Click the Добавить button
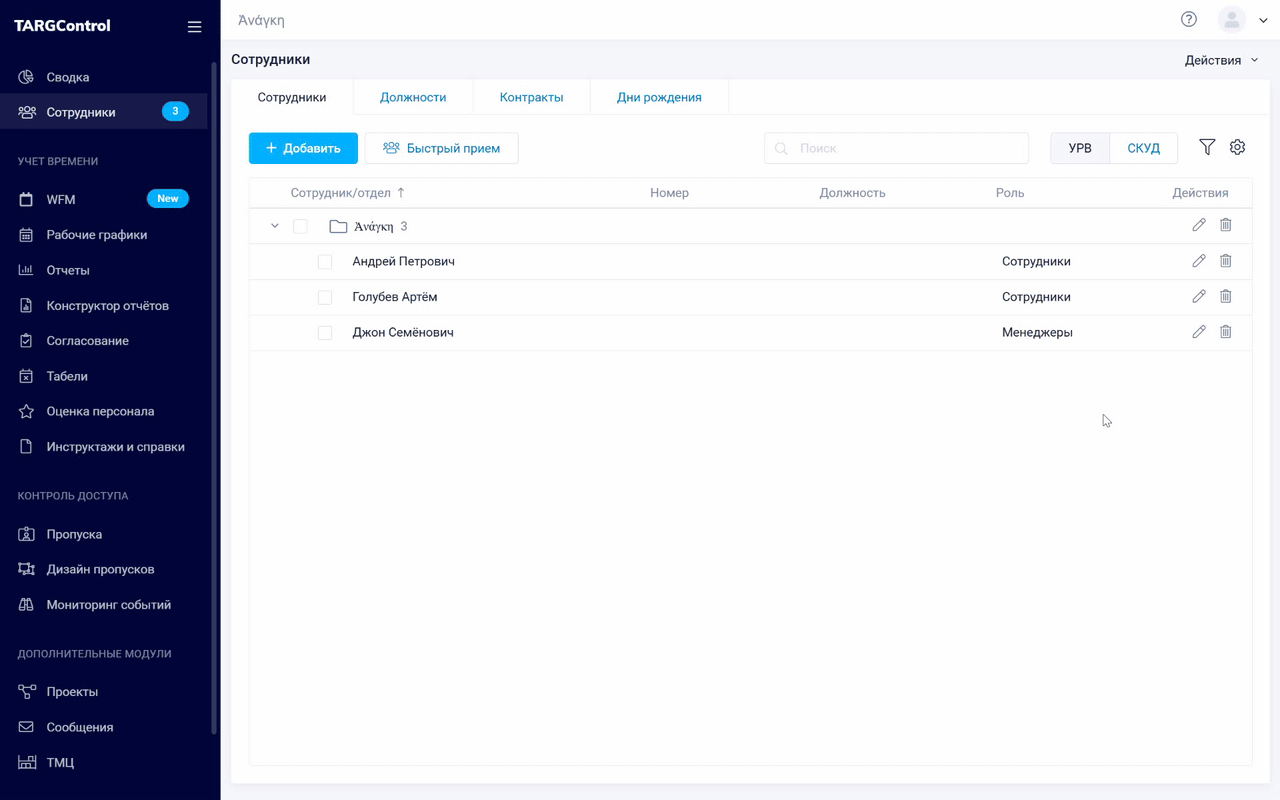The width and height of the screenshot is (1280, 800). pos(303,148)
